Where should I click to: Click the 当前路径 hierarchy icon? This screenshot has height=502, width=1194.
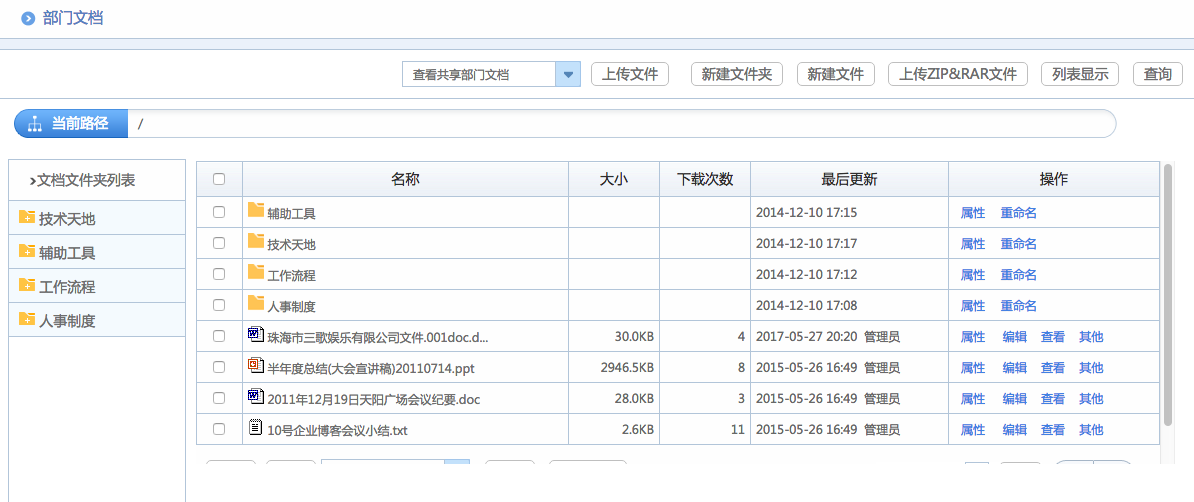pos(35,124)
